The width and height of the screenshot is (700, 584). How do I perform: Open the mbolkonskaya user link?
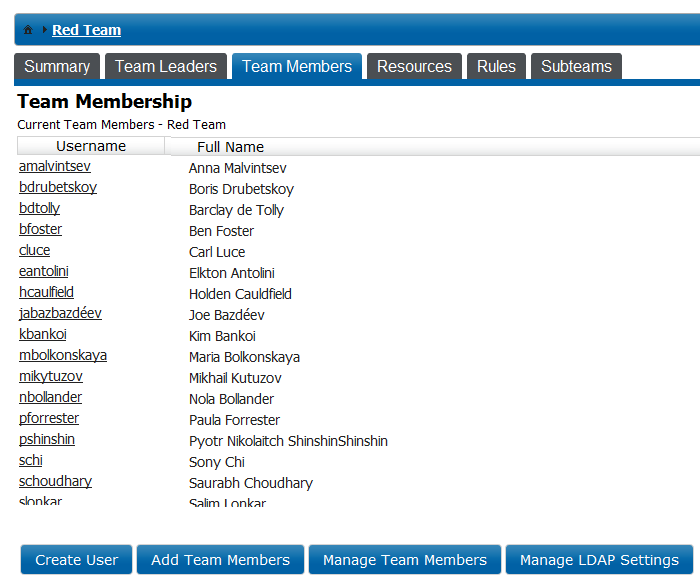63,355
